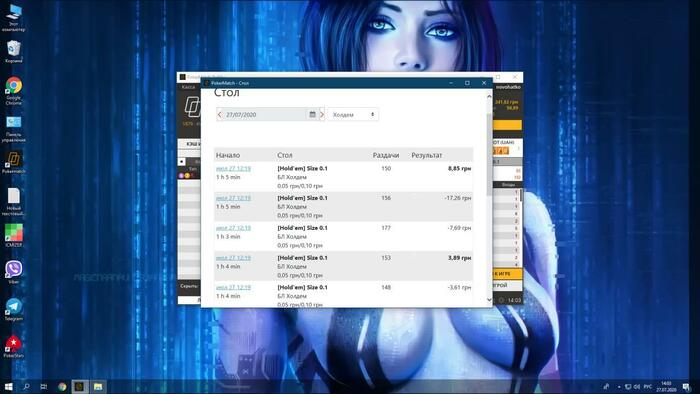Image resolution: width=700 pixels, height=394 pixels.
Task: Open the session link in the 3,89 грн row
Action: click(233, 257)
